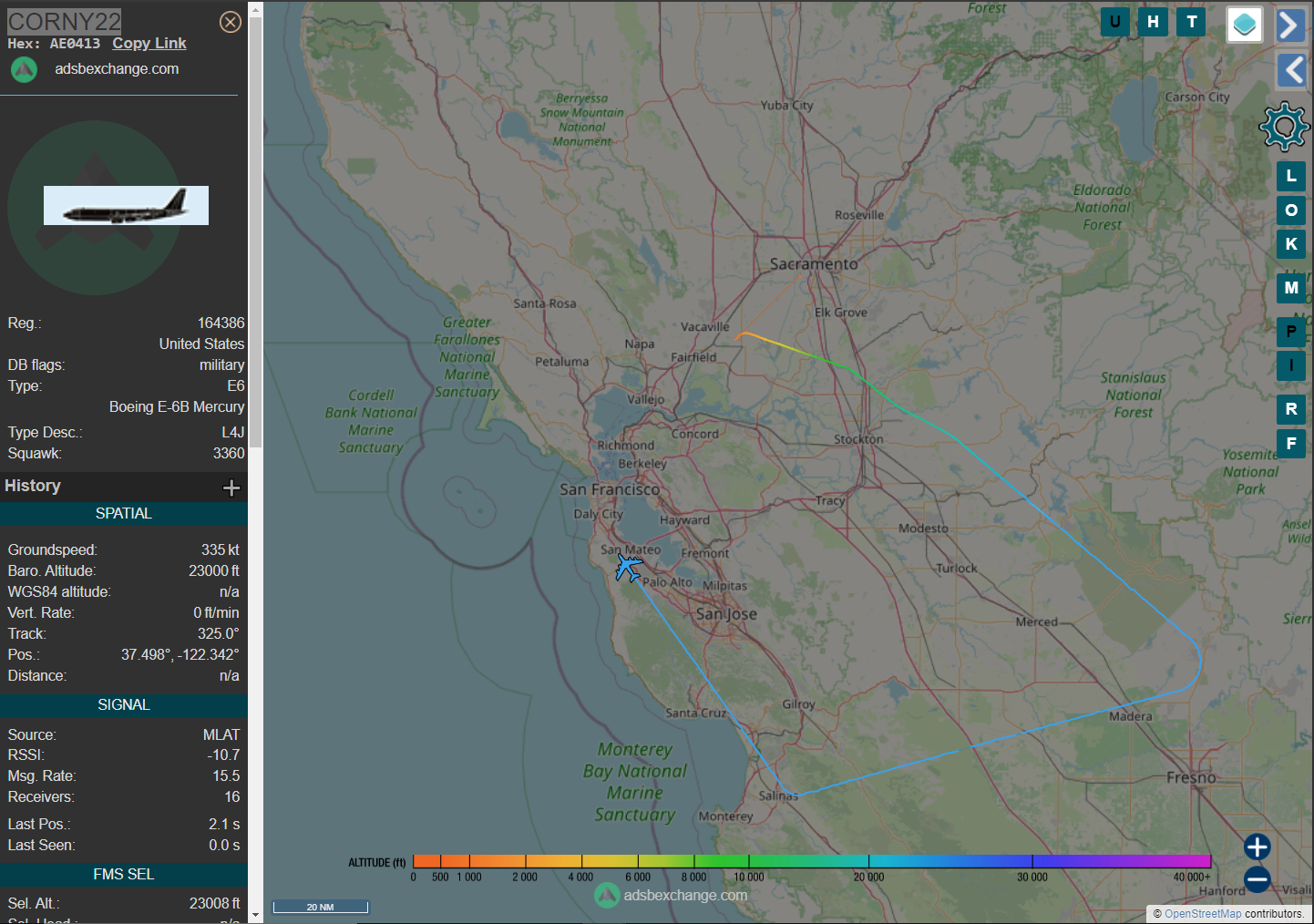The height and width of the screenshot is (924, 1314).
Task: Click the Receivers value 16
Action: [x=232, y=796]
